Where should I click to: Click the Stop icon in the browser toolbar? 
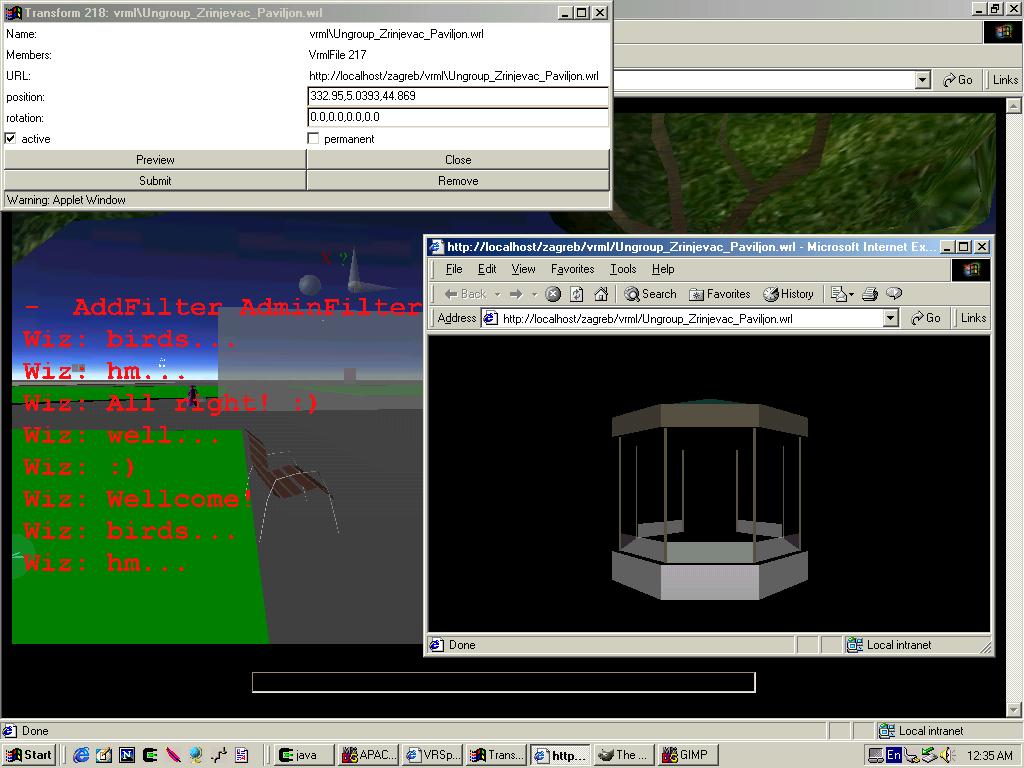(x=553, y=294)
